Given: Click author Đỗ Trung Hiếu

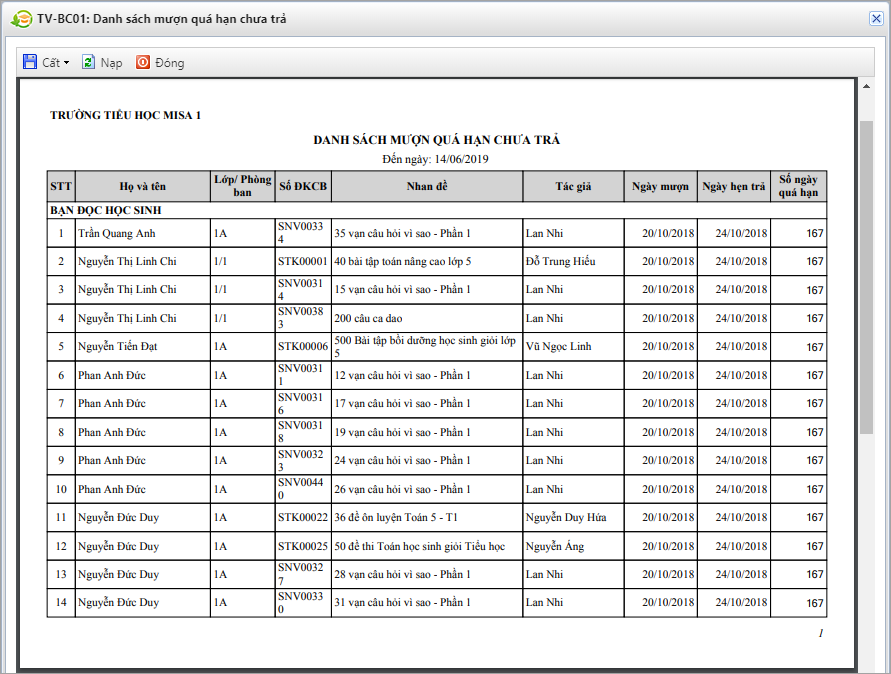Looking at the screenshot, I should (560, 261).
